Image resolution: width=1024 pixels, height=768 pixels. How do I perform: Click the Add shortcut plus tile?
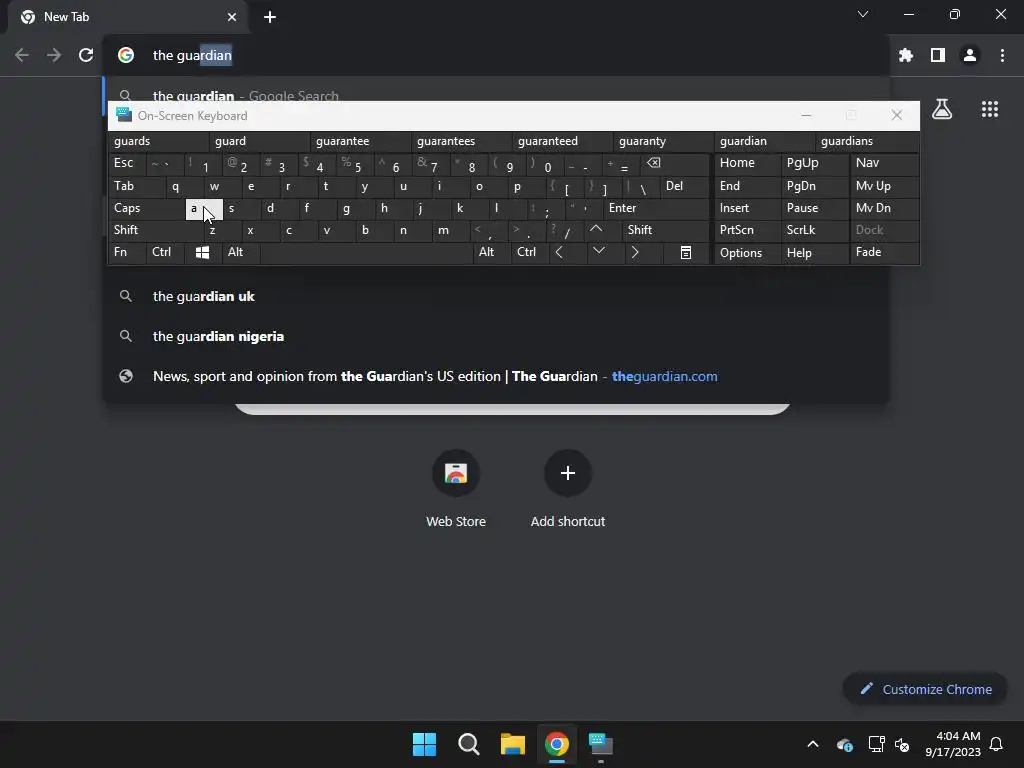tap(568, 488)
